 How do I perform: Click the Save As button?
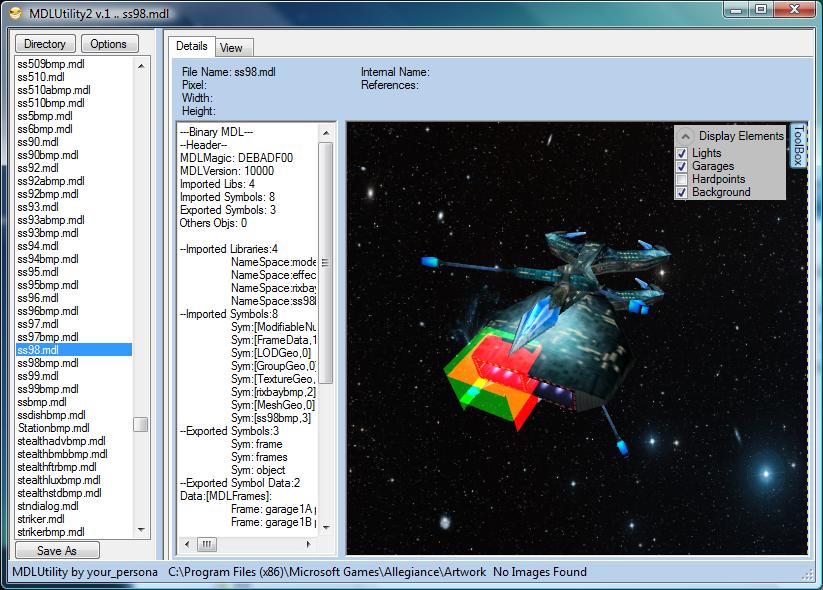(57, 551)
